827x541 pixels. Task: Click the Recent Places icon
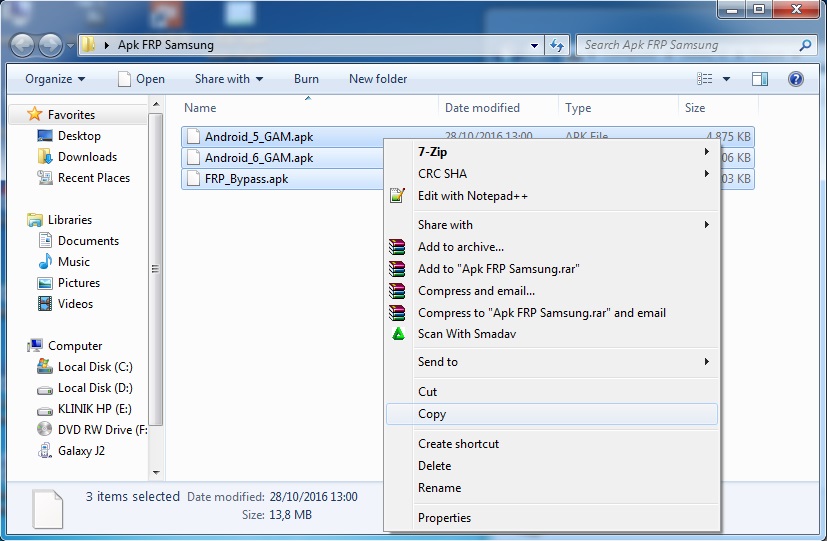pos(45,178)
